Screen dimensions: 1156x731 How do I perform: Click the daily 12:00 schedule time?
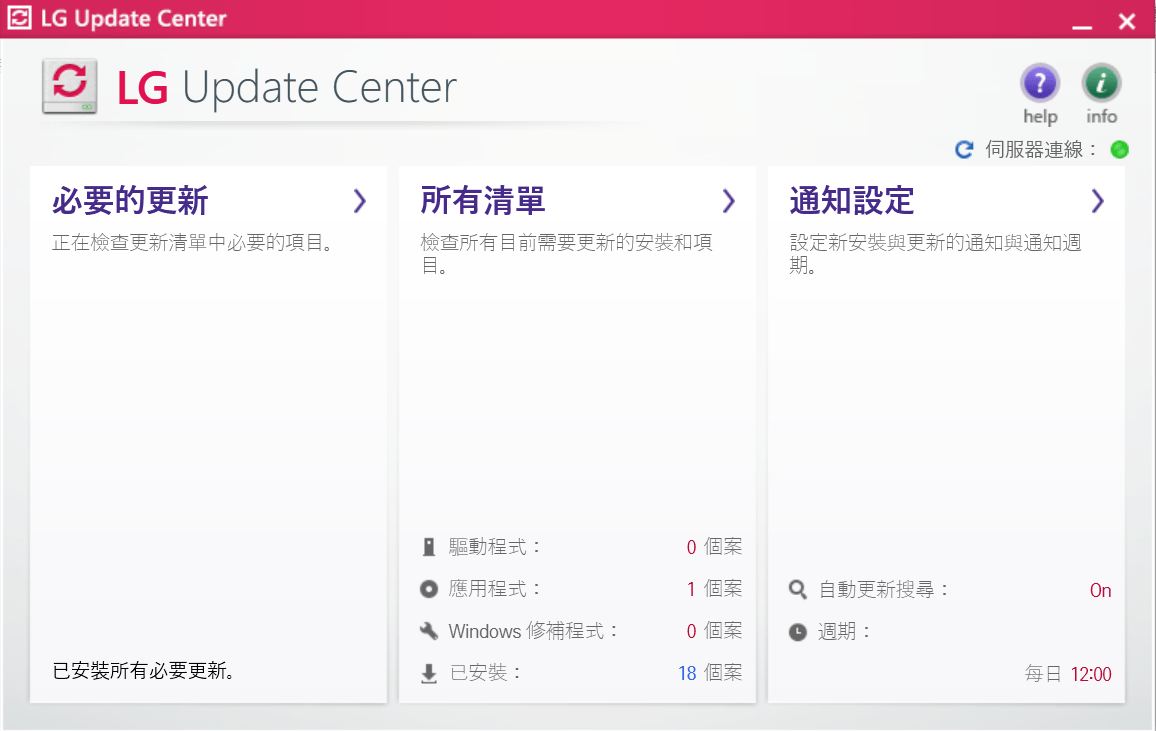point(1090,674)
